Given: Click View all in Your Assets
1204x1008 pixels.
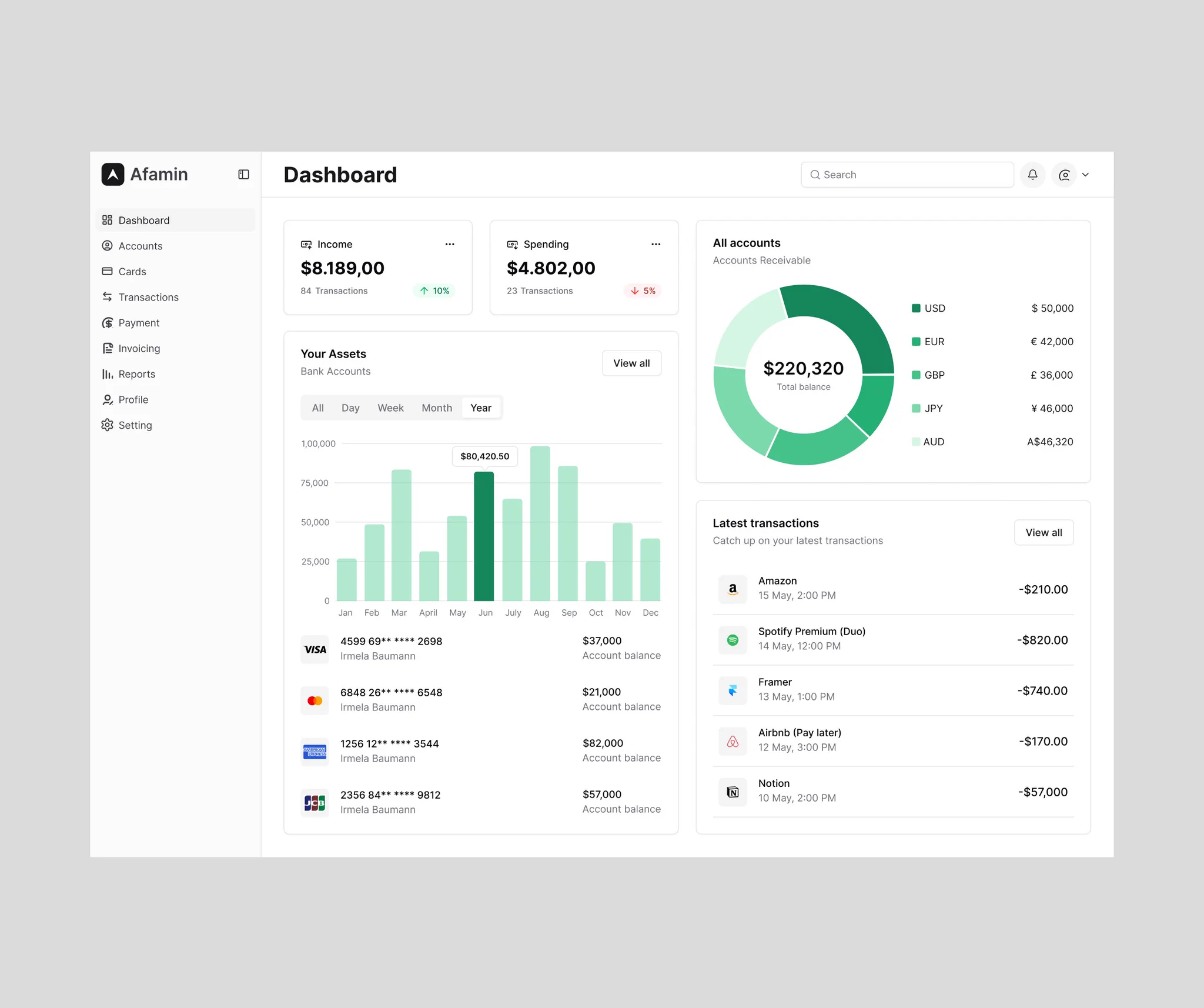Looking at the screenshot, I should [631, 363].
